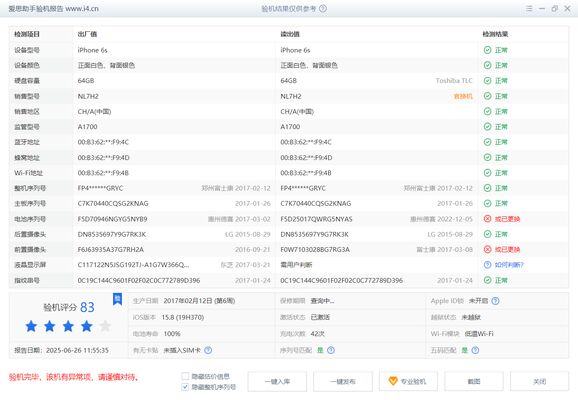Click 激活状态 value 已激活
Viewport: 578px width, 400px height.
[x=320, y=317]
